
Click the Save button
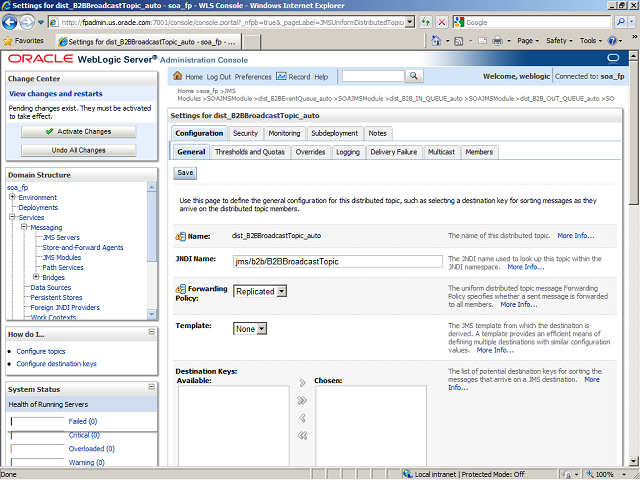coord(185,173)
